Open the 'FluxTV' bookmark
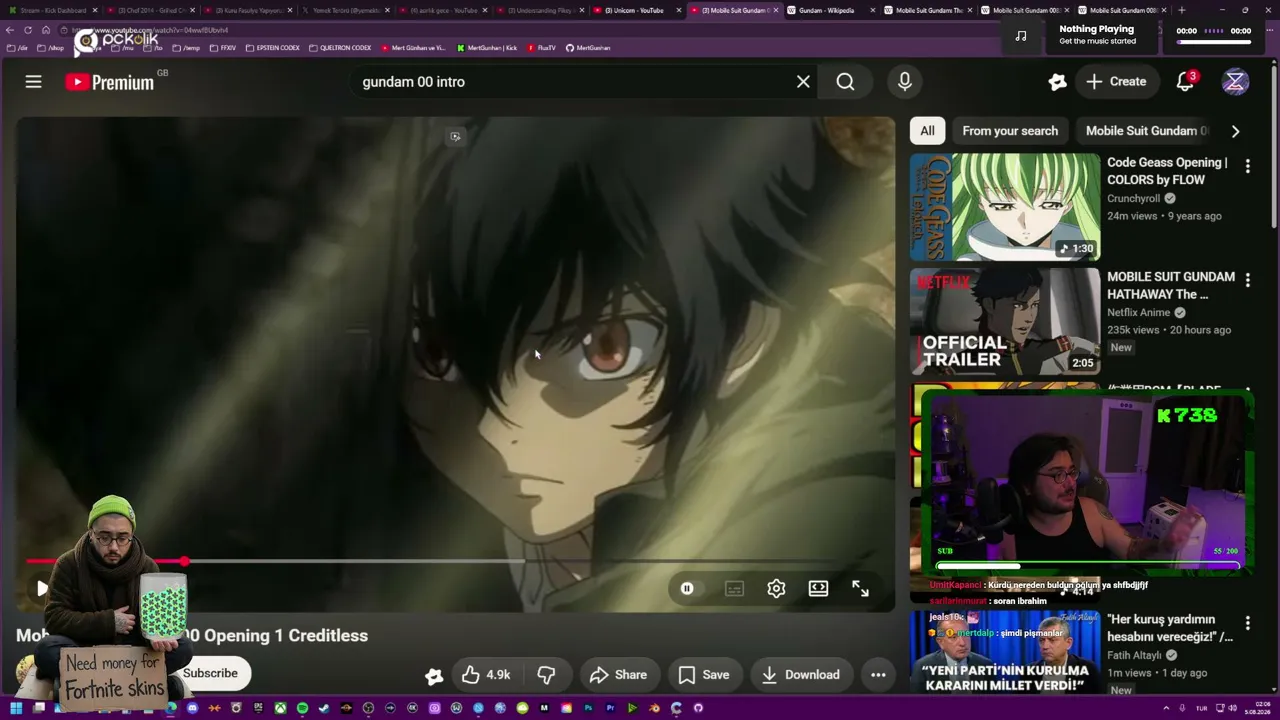Viewport: 1280px width, 720px height. tap(541, 48)
